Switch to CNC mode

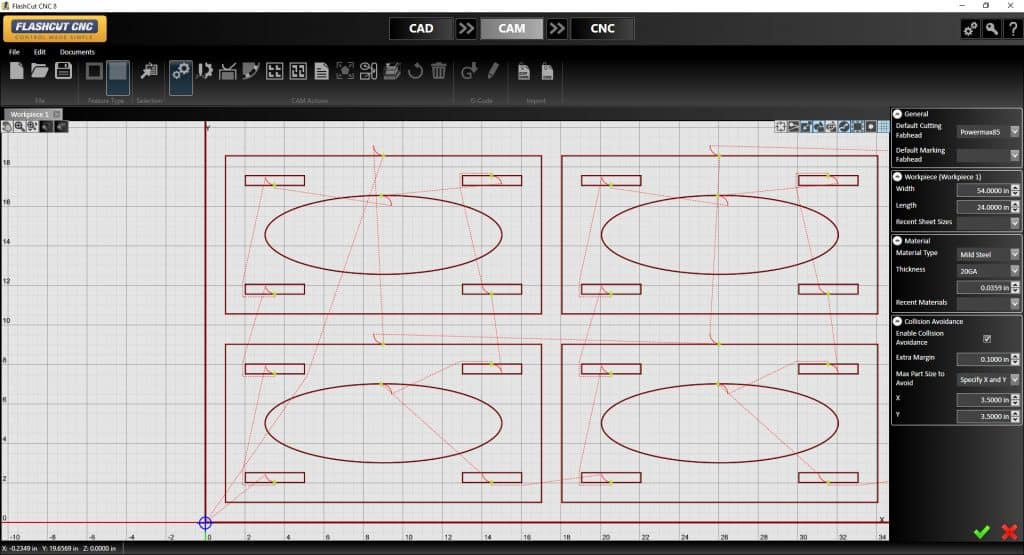(x=602, y=28)
